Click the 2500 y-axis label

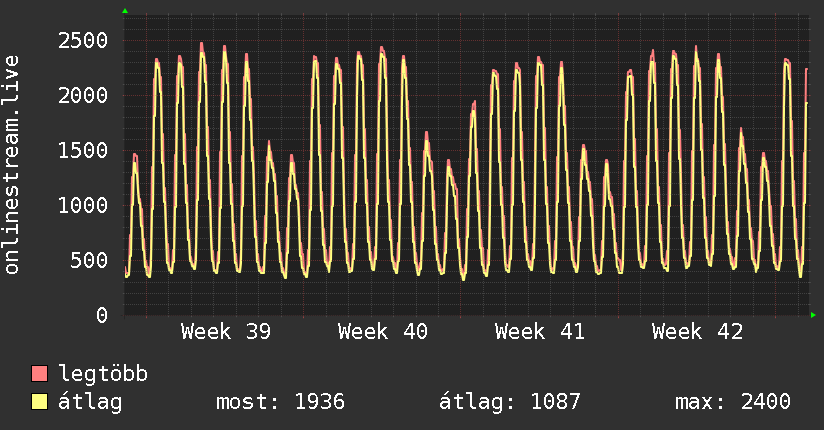click(x=83, y=40)
